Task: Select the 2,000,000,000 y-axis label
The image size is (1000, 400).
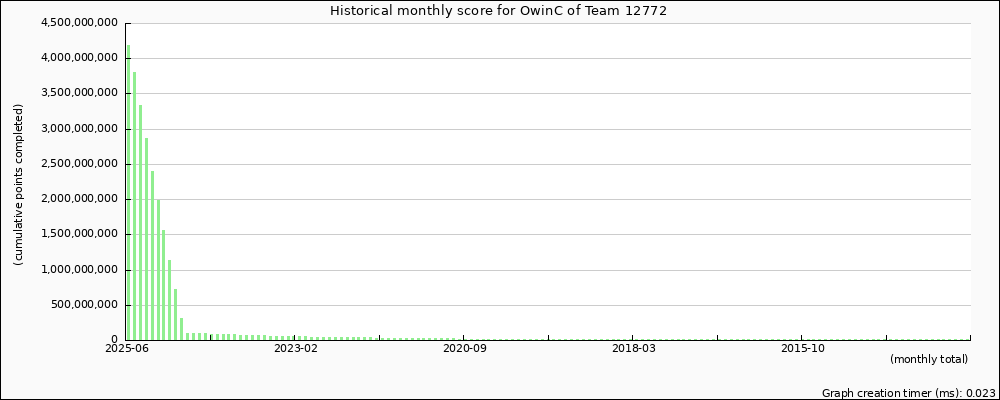Action: coord(80,199)
